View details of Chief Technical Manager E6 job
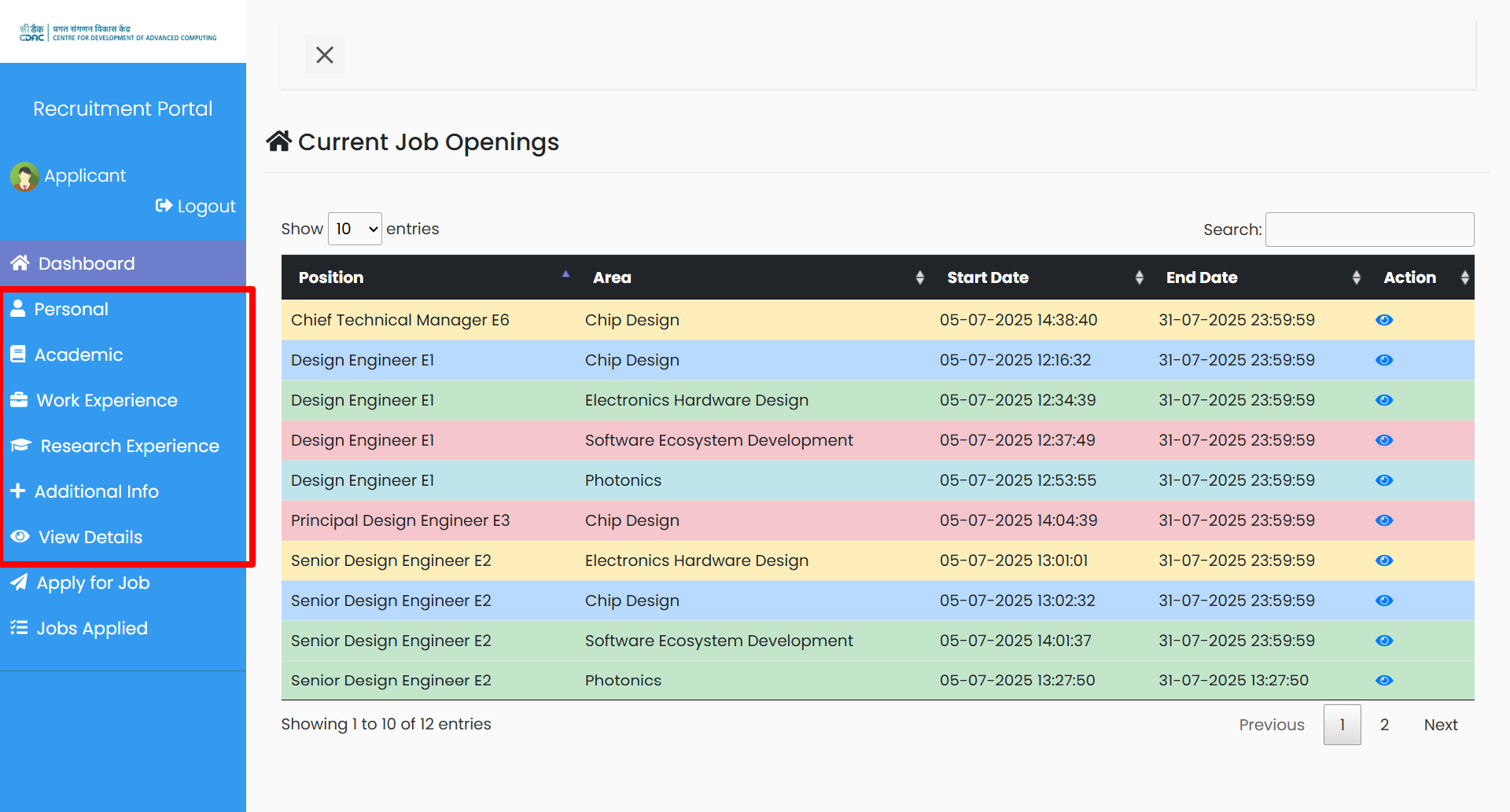1510x812 pixels. point(1384,320)
